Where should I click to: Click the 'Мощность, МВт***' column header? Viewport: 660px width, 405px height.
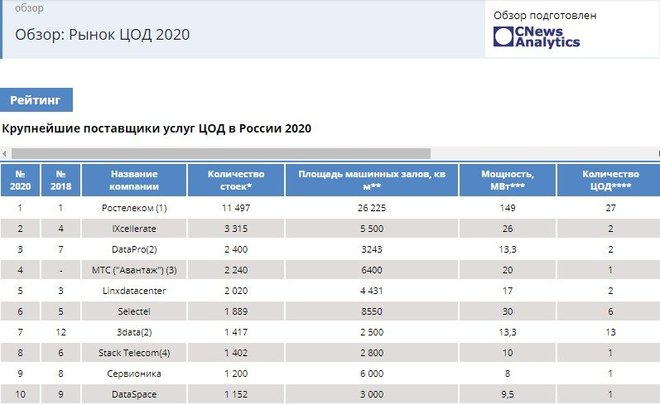tap(507, 180)
